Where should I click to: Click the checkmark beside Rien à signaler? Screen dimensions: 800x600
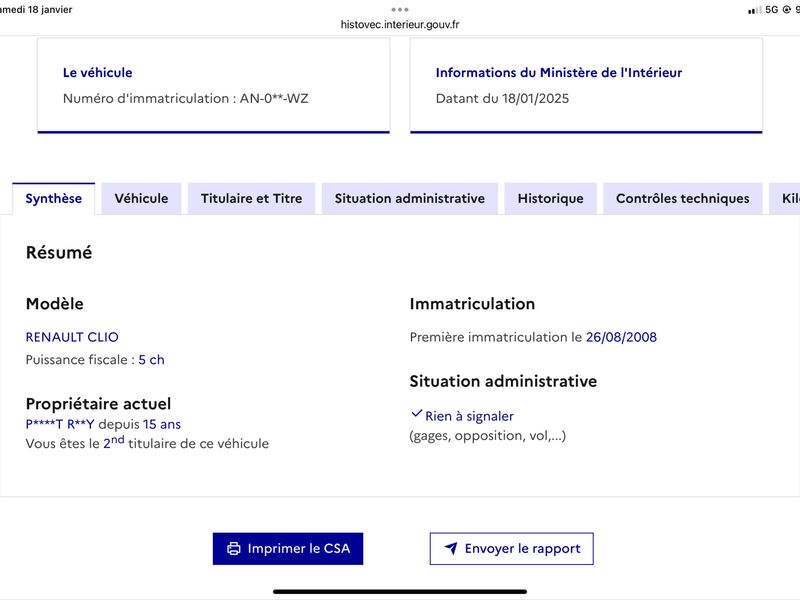(x=417, y=414)
